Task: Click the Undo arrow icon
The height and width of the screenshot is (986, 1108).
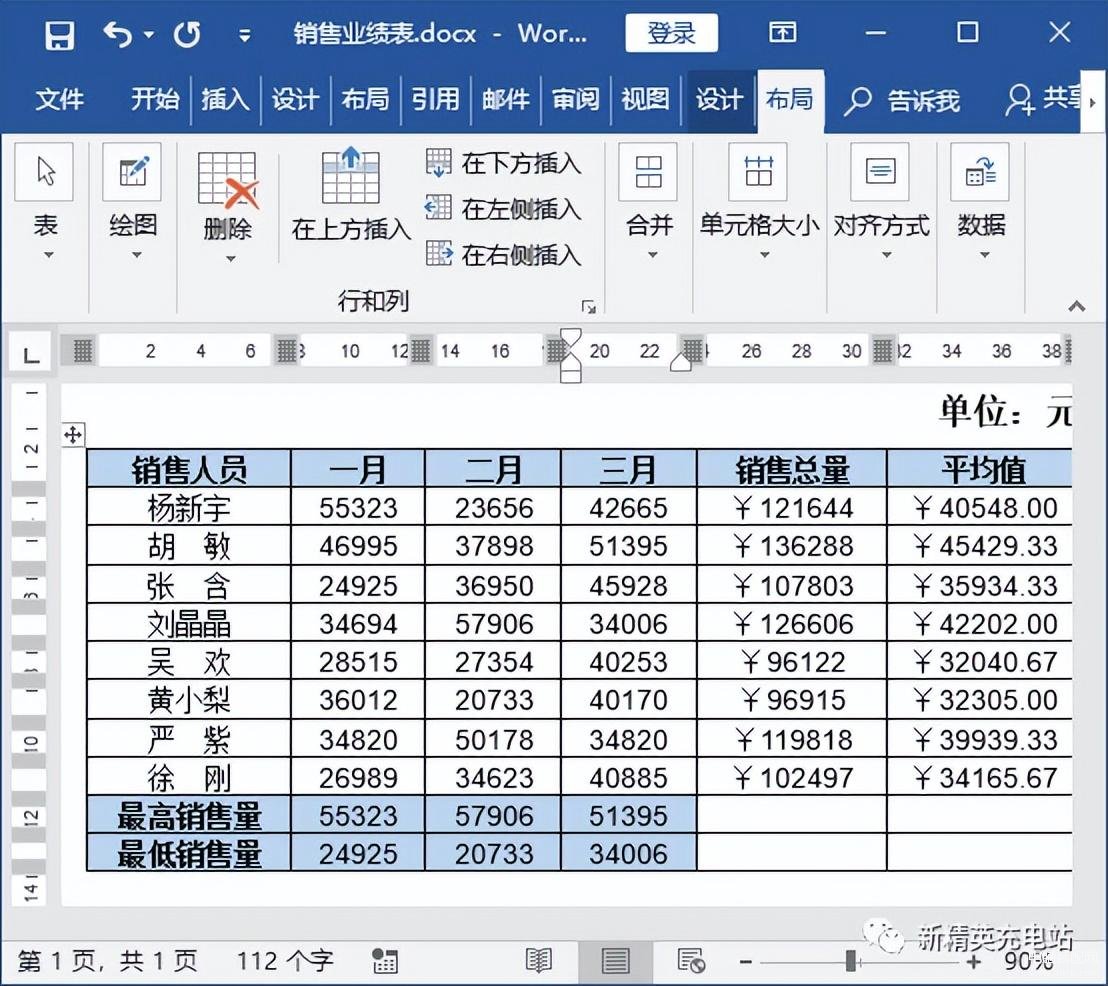Action: 117,34
